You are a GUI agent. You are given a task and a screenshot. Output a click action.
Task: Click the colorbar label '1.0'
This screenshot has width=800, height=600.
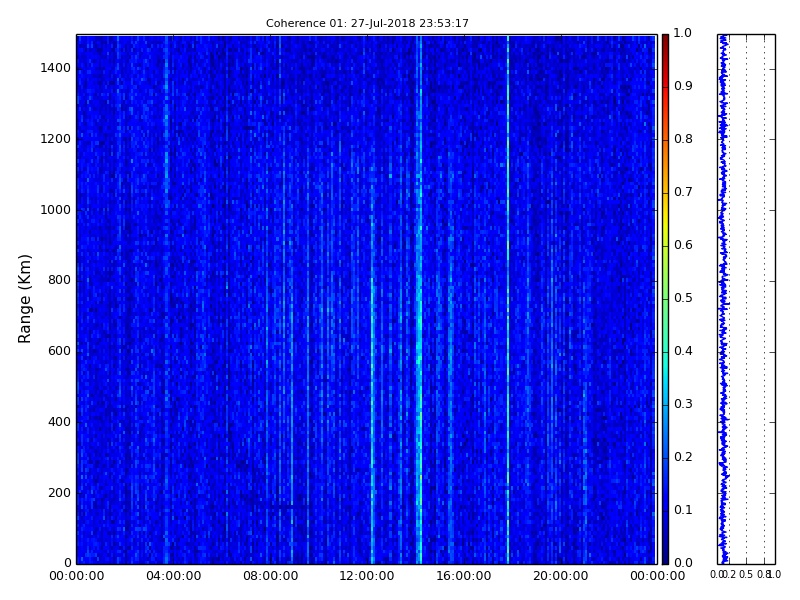[x=683, y=33]
